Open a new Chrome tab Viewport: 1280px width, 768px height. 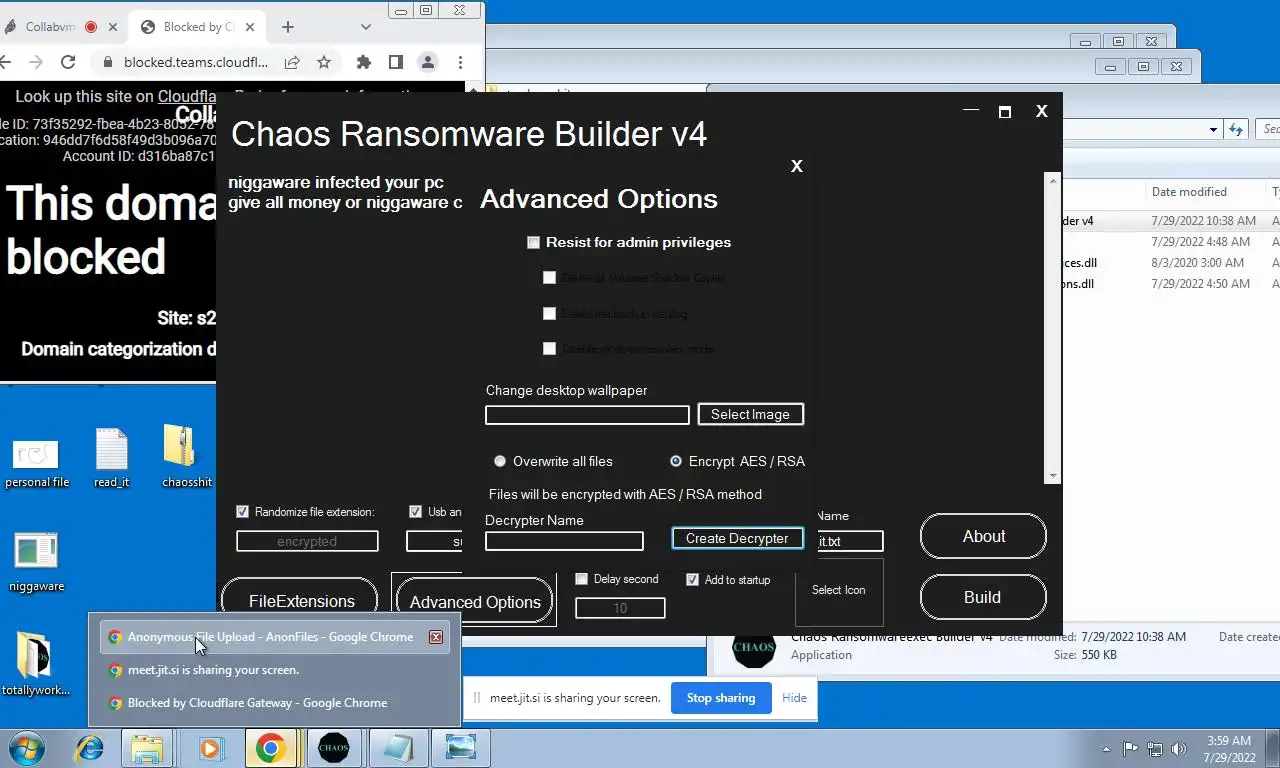click(288, 27)
